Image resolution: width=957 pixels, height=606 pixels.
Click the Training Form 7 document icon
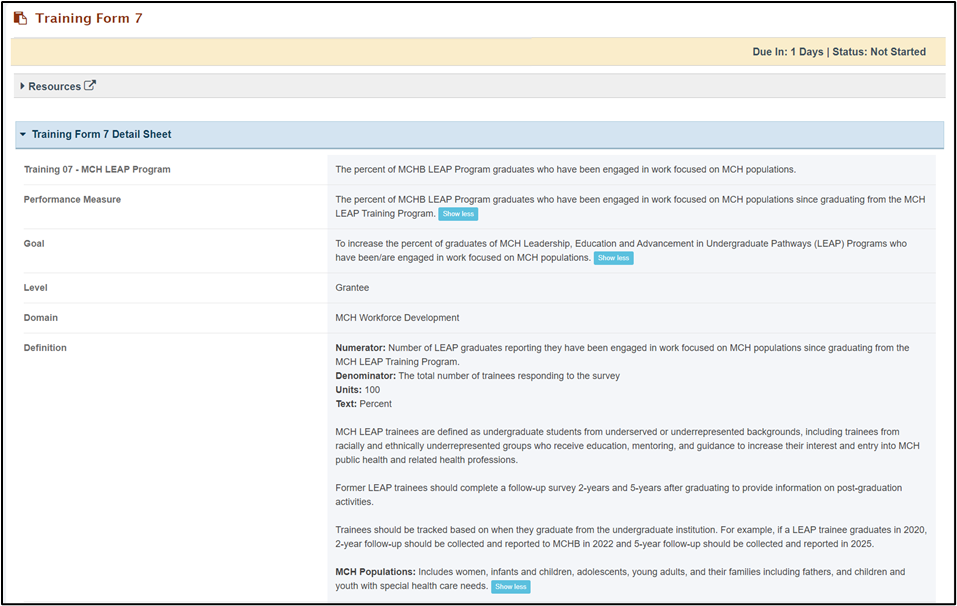click(x=20, y=18)
